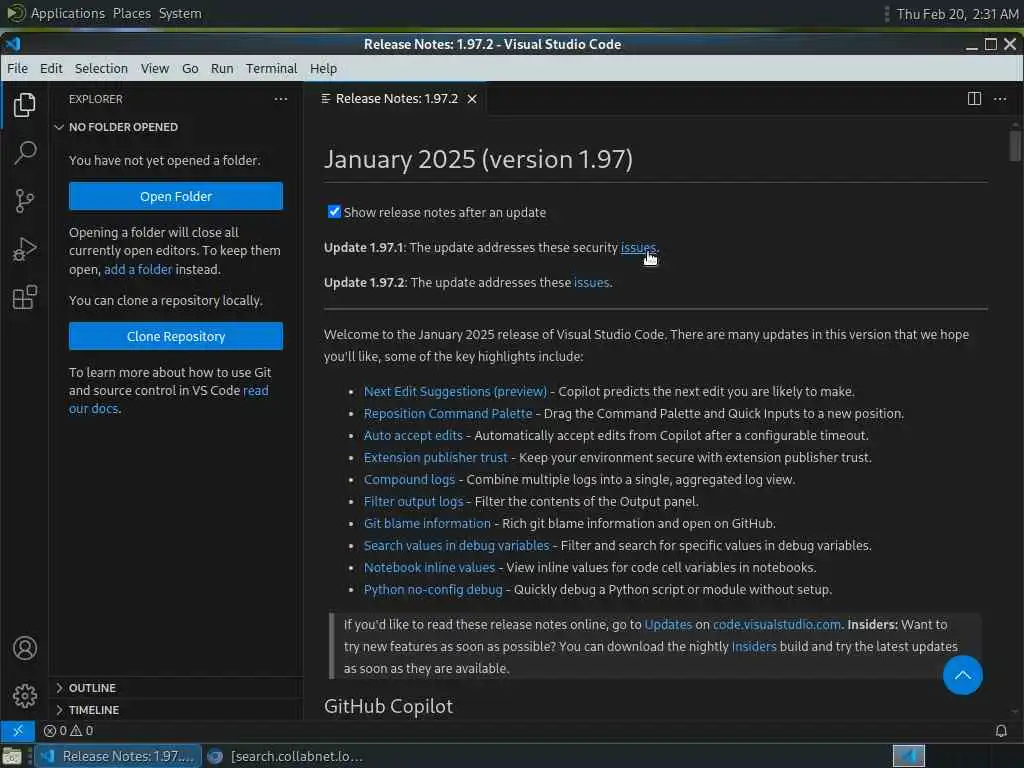This screenshot has height=768, width=1024.
Task: Select the Release Notes: 1.97.2 tab
Action: (x=397, y=99)
